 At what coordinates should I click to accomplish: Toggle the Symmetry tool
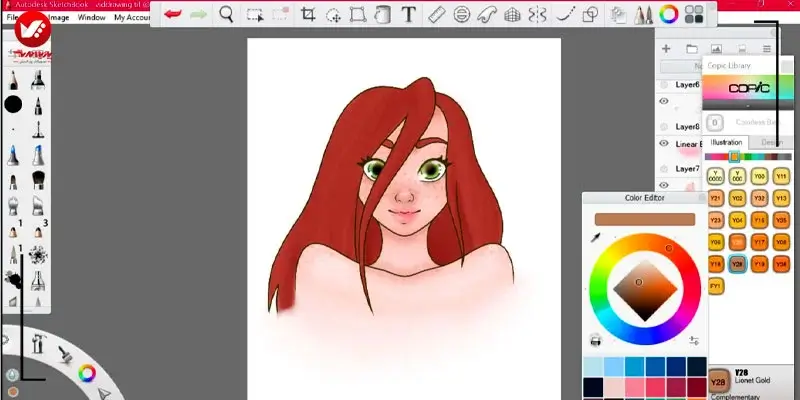click(x=537, y=15)
